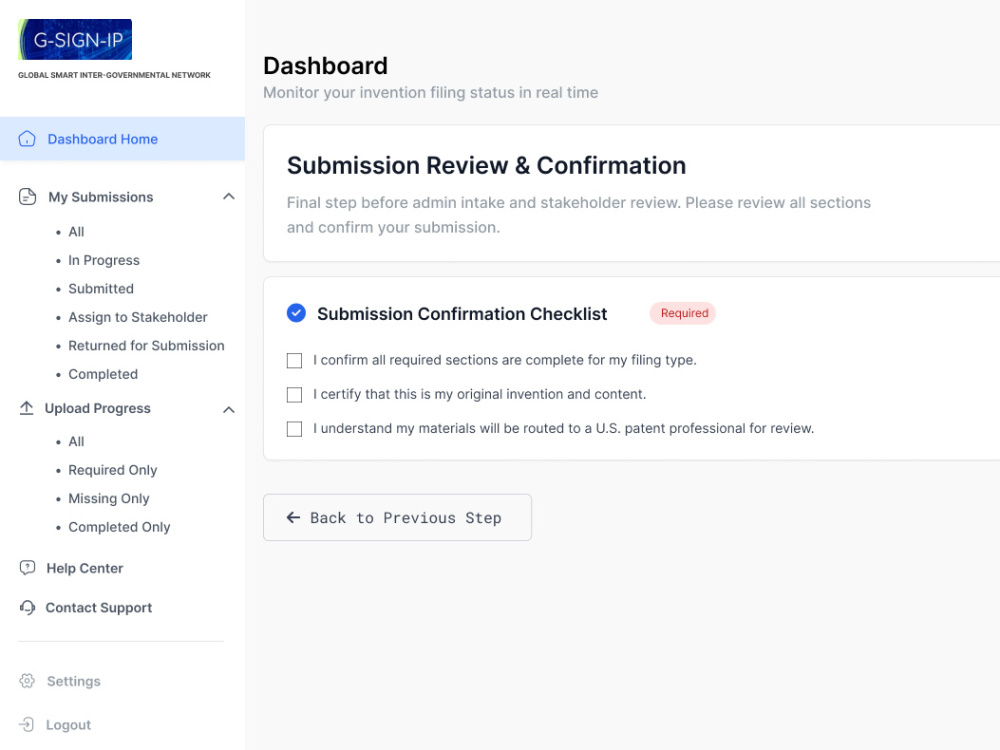Click 'Monitor your invention filing status' subtitle
Image resolution: width=1000 pixels, height=750 pixels.
[430, 92]
